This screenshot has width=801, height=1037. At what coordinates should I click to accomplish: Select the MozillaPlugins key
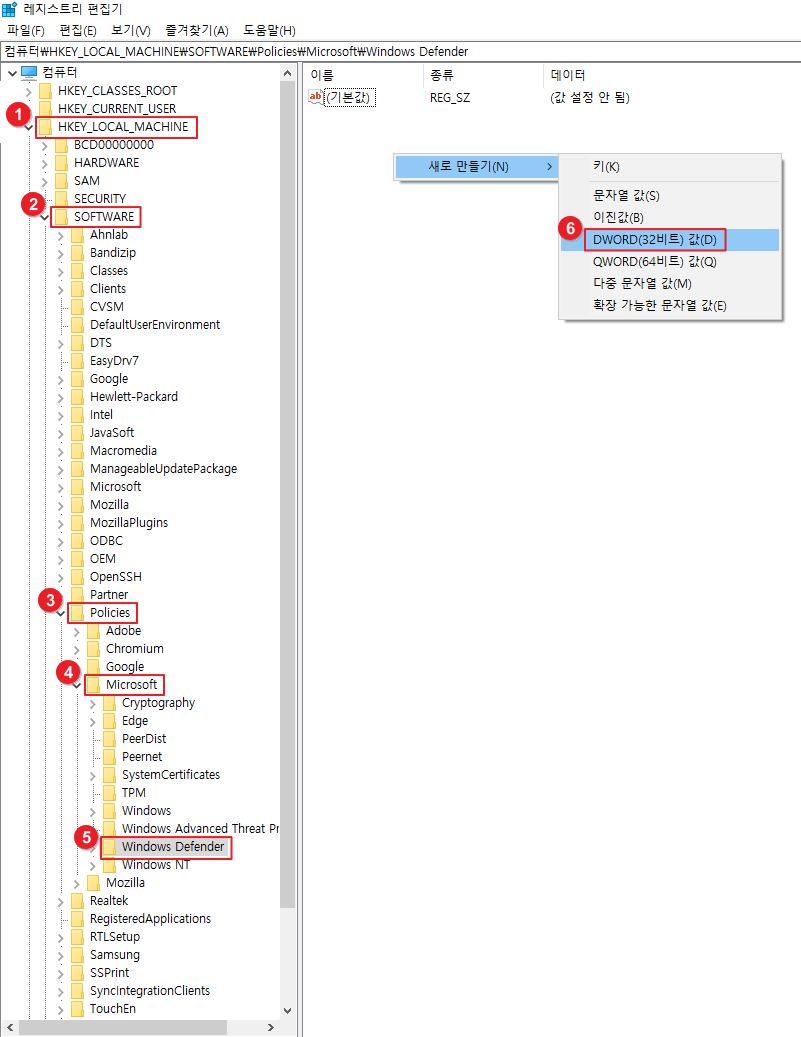(129, 522)
